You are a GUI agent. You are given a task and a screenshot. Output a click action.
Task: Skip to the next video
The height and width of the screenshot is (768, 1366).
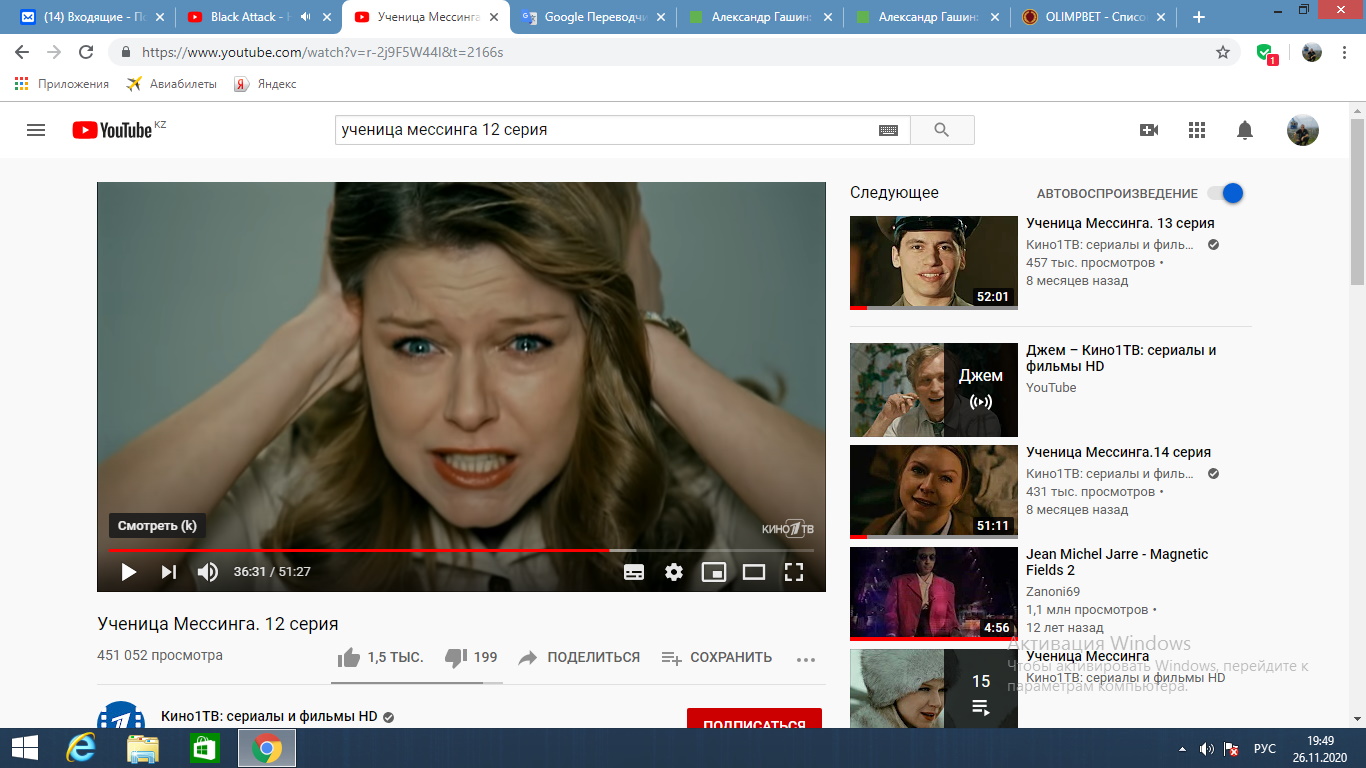(168, 572)
